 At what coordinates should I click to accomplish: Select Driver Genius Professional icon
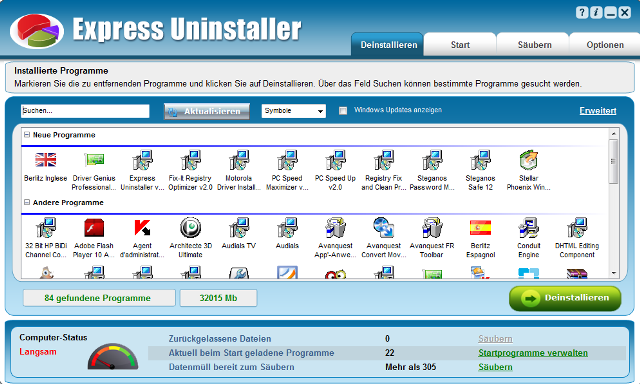coord(94,160)
